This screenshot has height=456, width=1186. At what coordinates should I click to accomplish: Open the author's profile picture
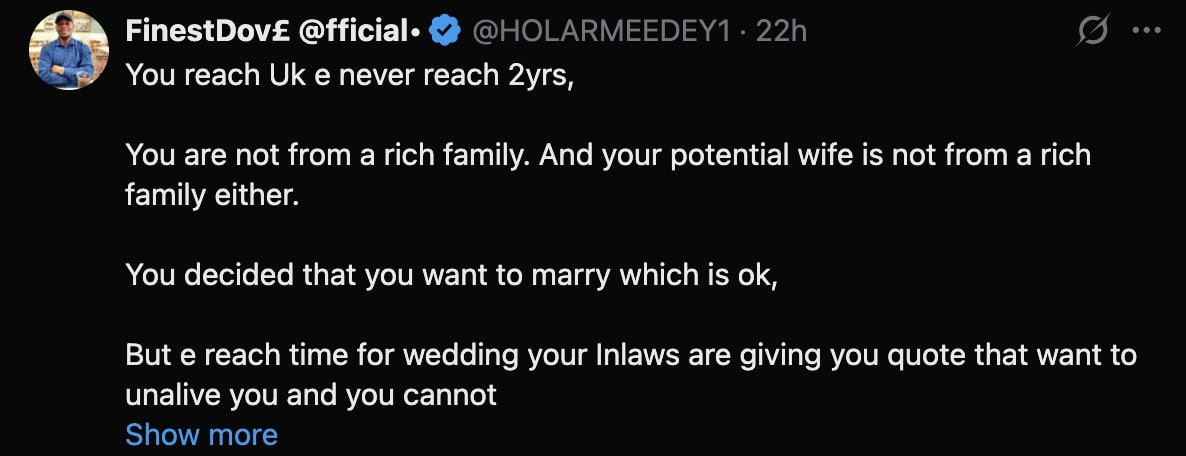69,52
